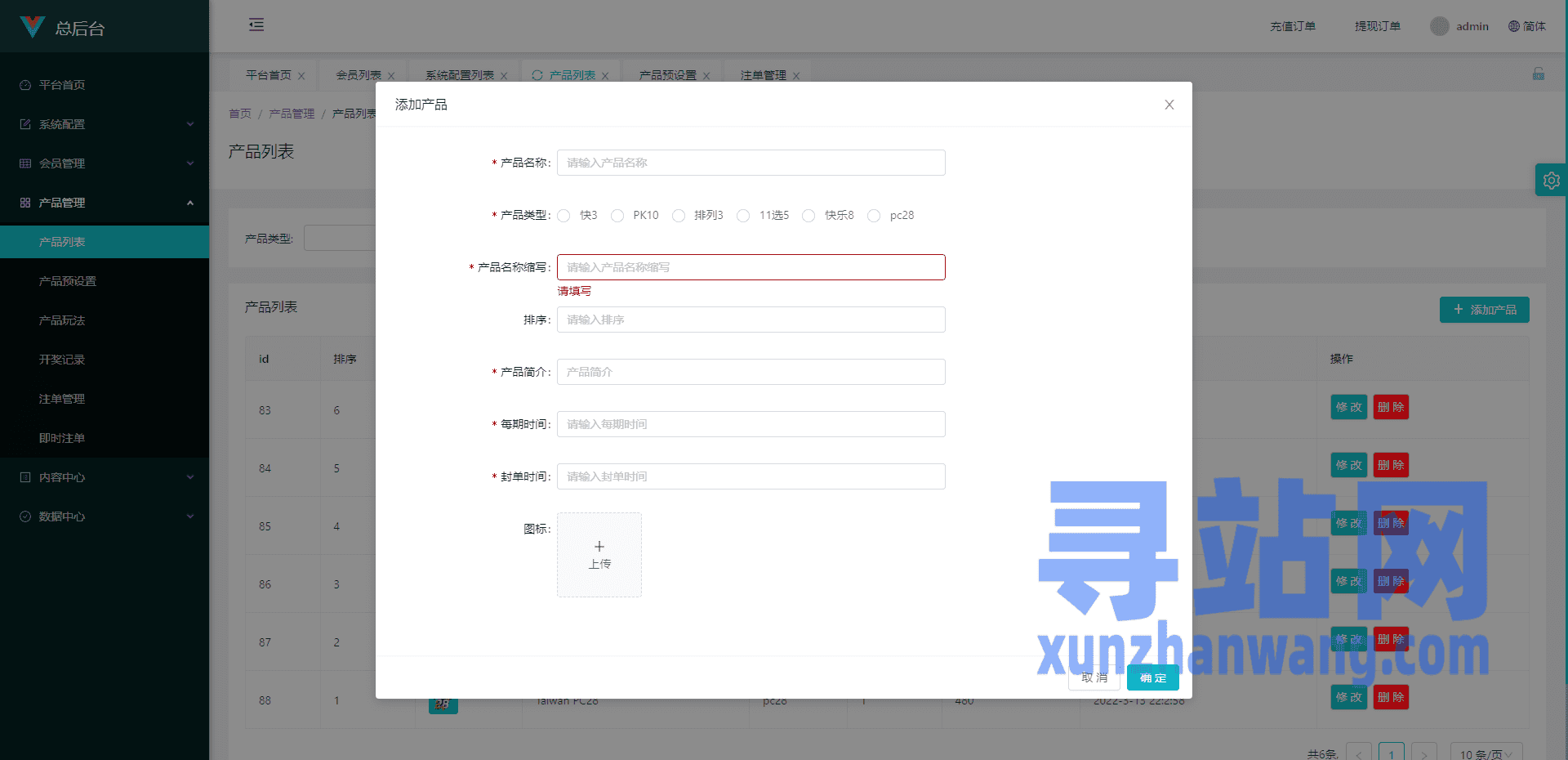Image resolution: width=1568 pixels, height=760 pixels.
Task: Click 取消 to cancel dialog
Action: [1094, 677]
